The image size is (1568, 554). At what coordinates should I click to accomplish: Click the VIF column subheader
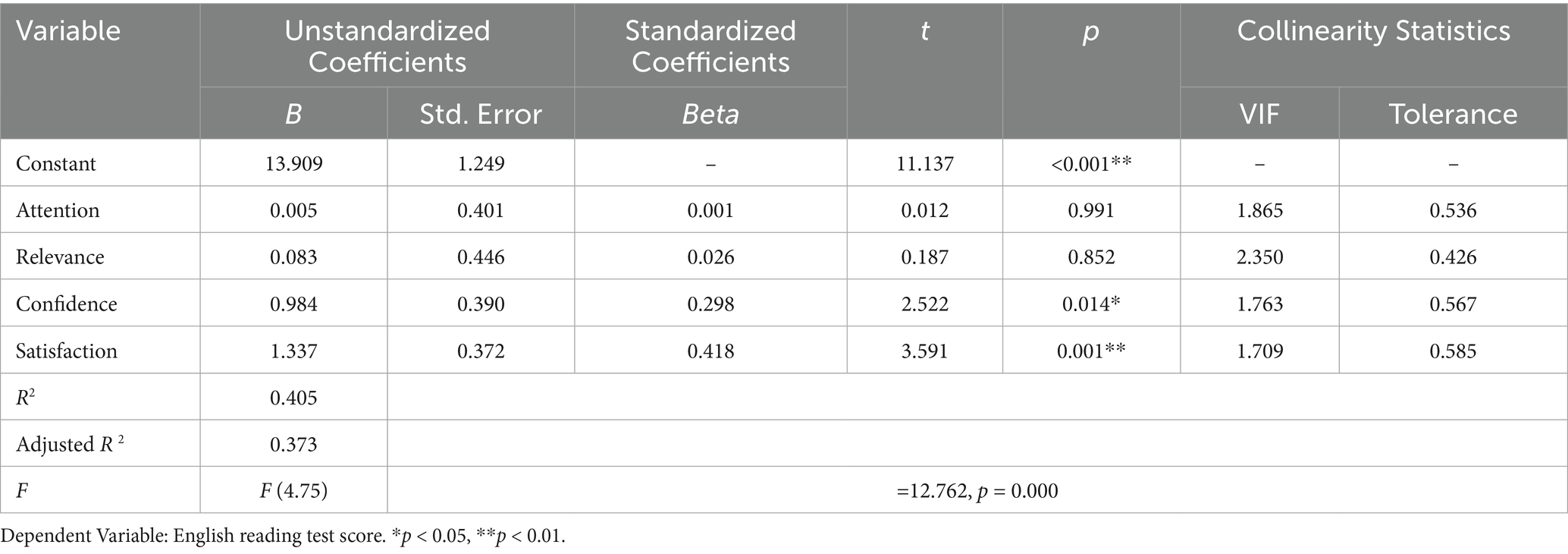[x=1259, y=114]
